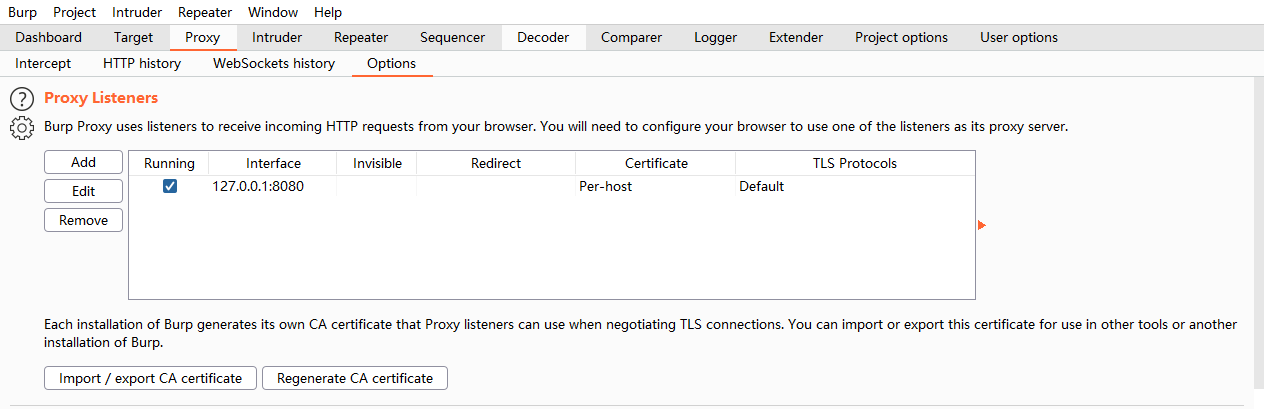Click the Remove listener button

tap(83, 220)
